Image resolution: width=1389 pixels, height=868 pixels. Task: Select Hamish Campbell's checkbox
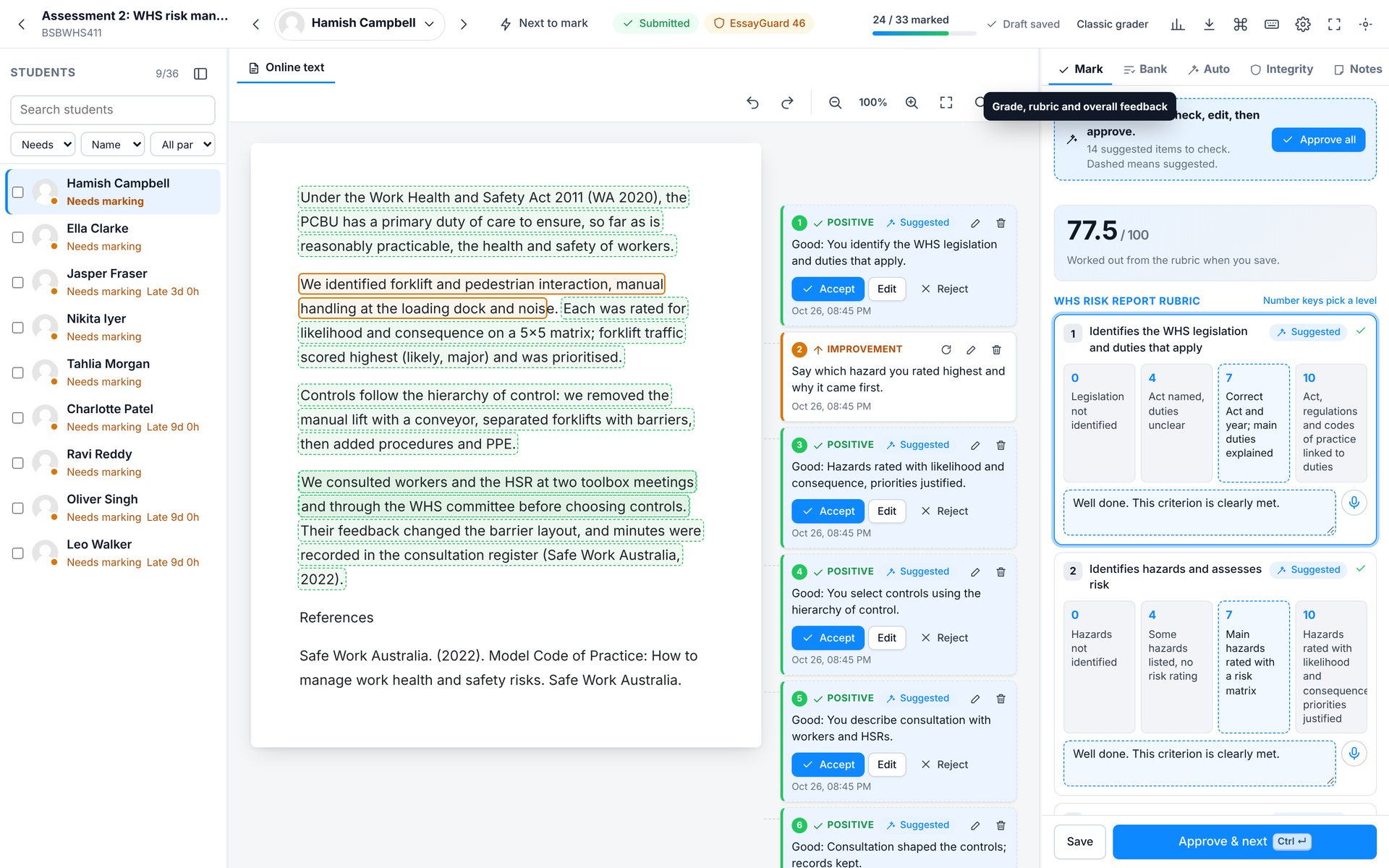point(18,192)
